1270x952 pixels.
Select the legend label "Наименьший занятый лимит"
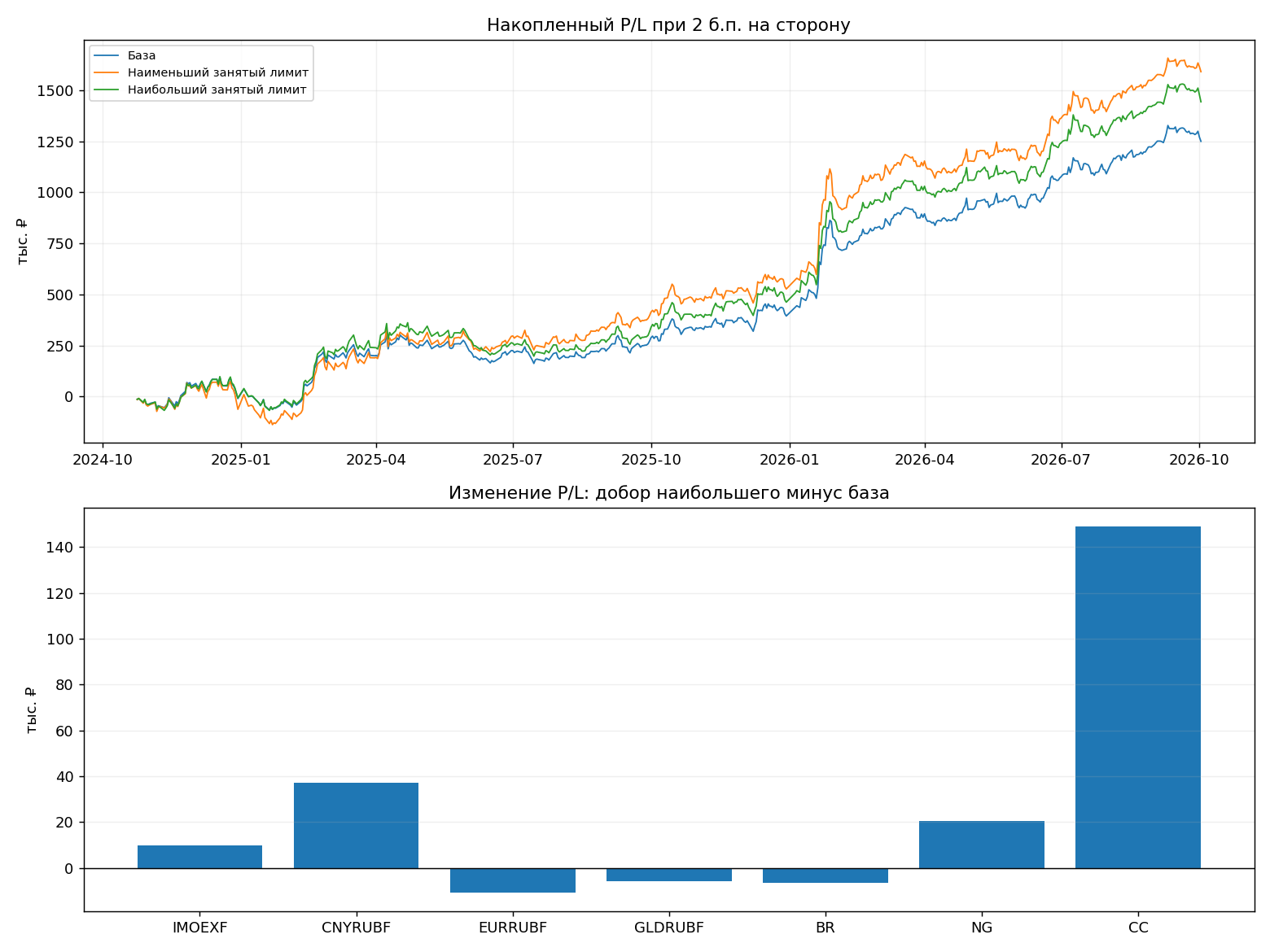click(x=218, y=73)
